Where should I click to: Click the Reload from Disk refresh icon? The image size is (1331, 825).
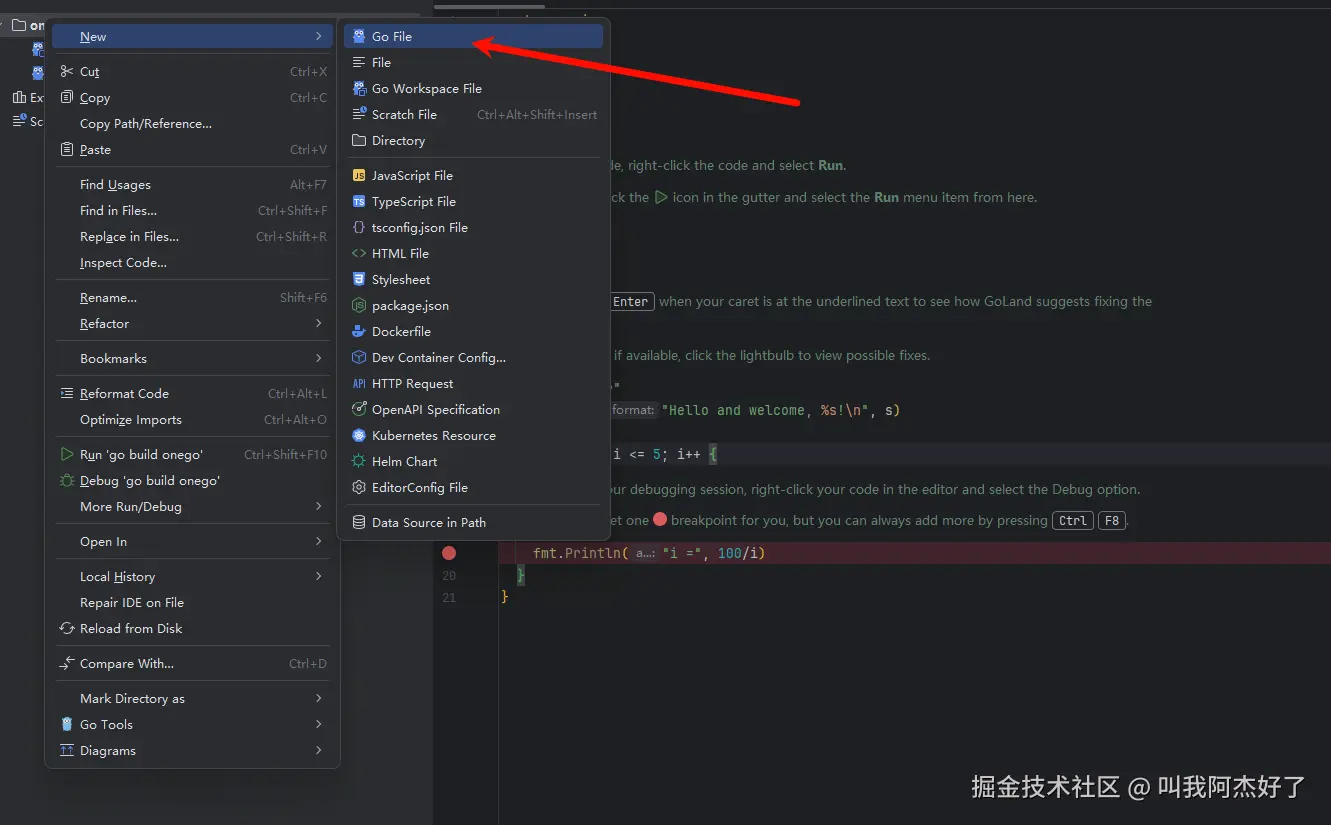coord(67,628)
